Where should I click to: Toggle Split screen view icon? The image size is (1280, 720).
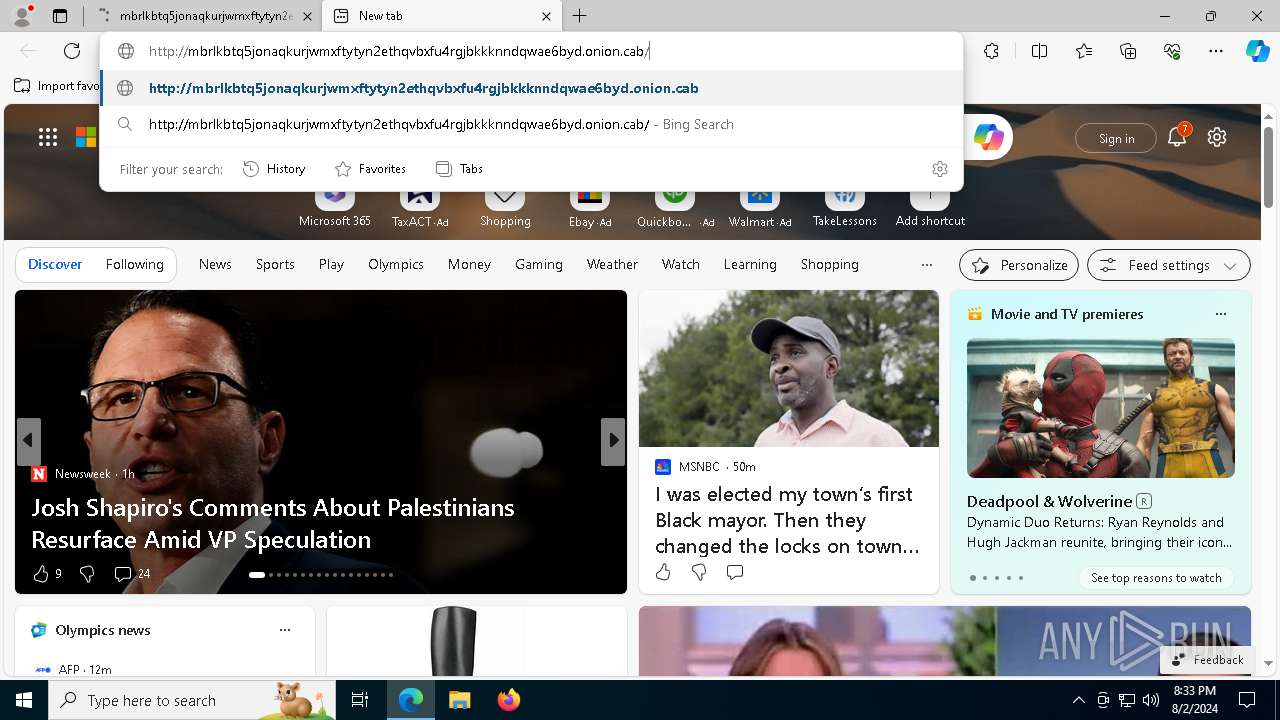coord(1039,51)
